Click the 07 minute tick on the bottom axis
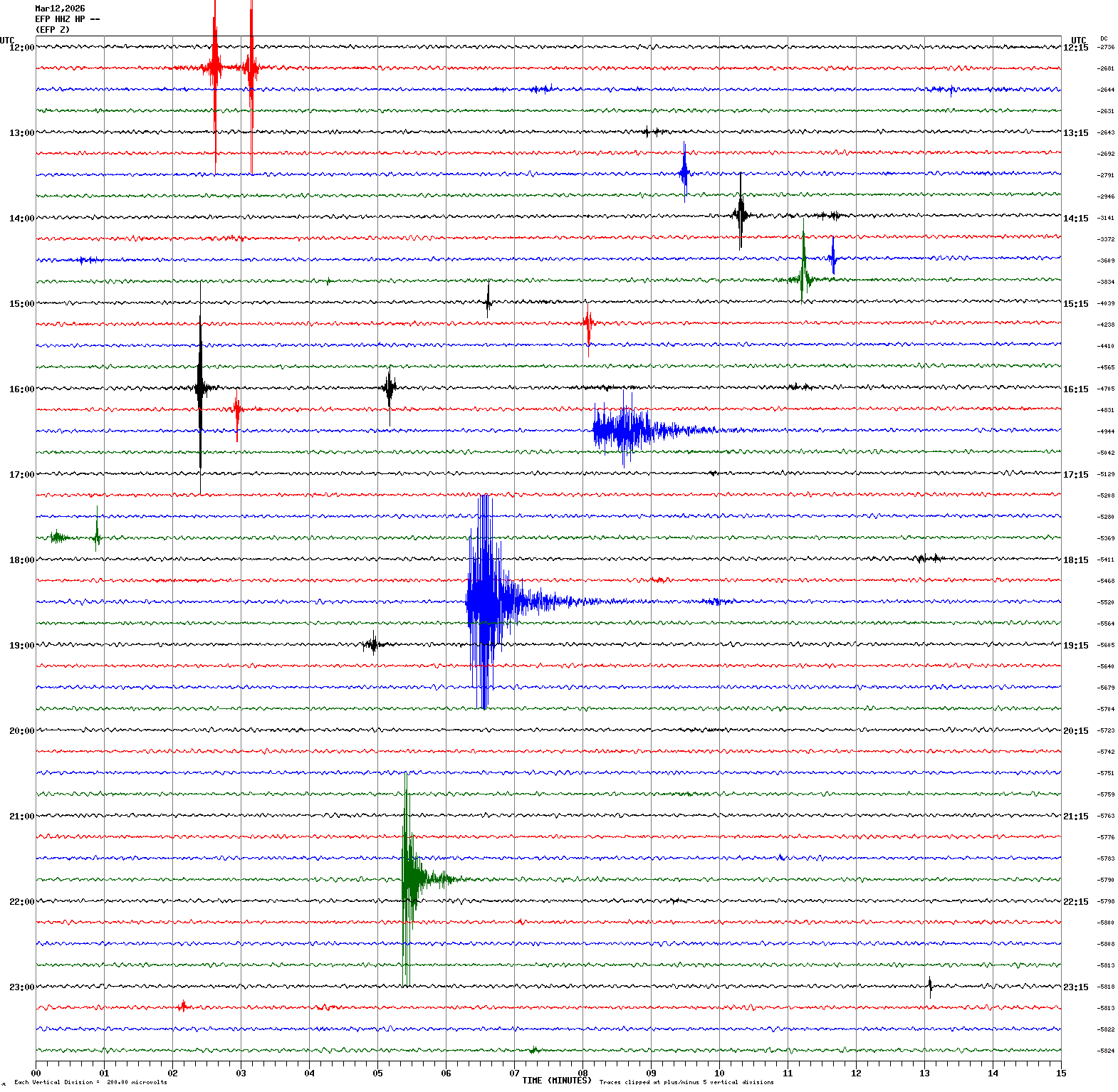Screen dimensions: 1118x1092 pos(514,1073)
